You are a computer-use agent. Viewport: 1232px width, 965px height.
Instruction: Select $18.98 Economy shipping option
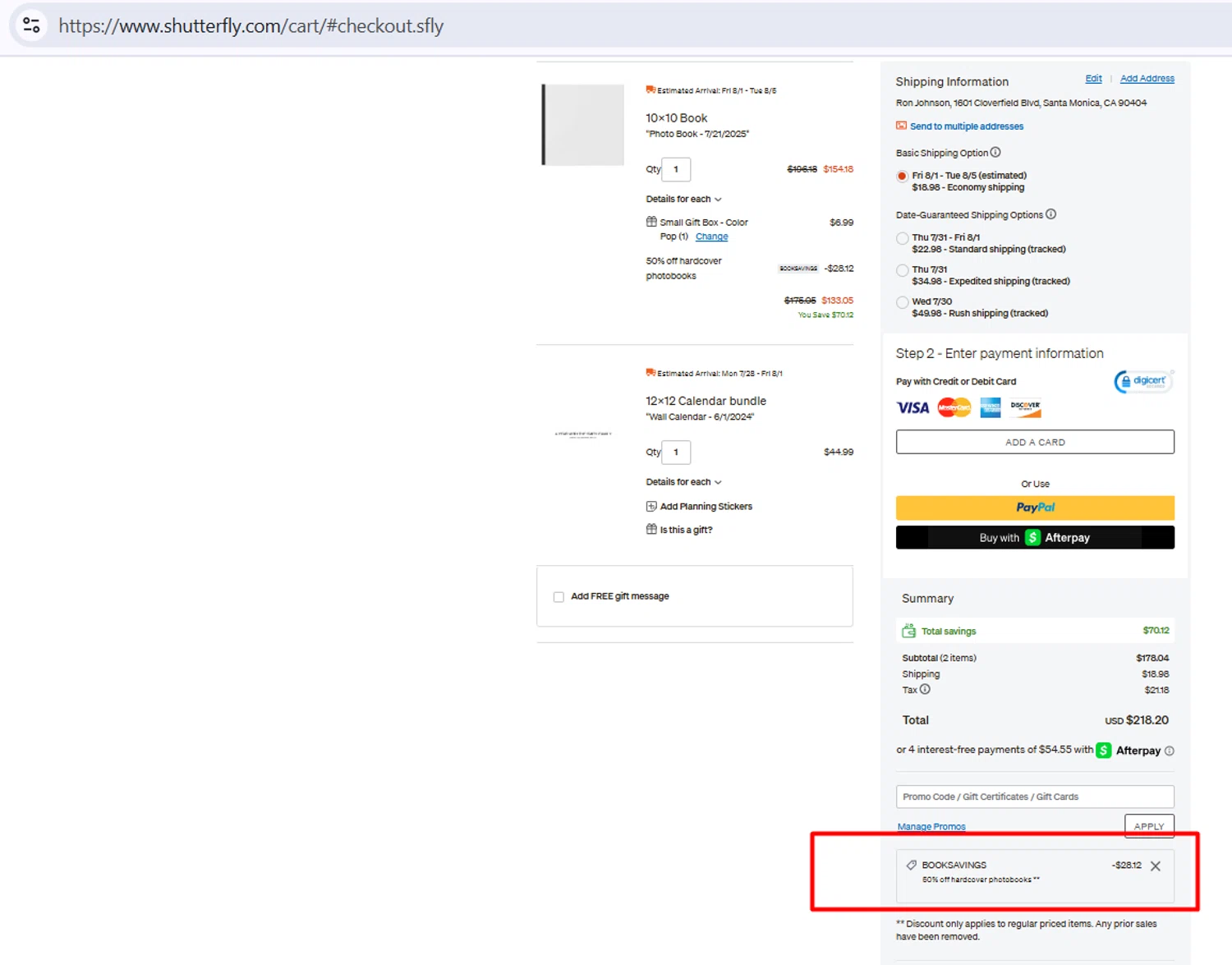902,177
